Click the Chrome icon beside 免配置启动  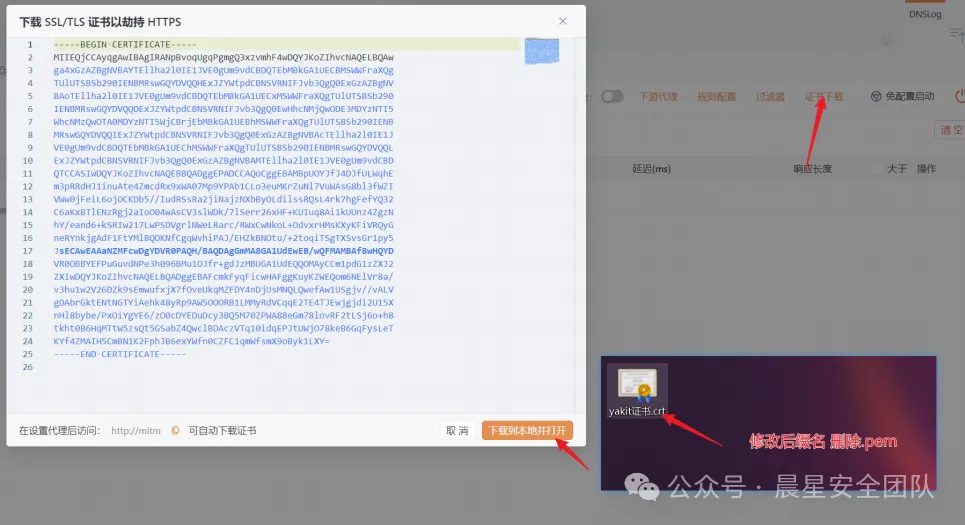[x=876, y=97]
